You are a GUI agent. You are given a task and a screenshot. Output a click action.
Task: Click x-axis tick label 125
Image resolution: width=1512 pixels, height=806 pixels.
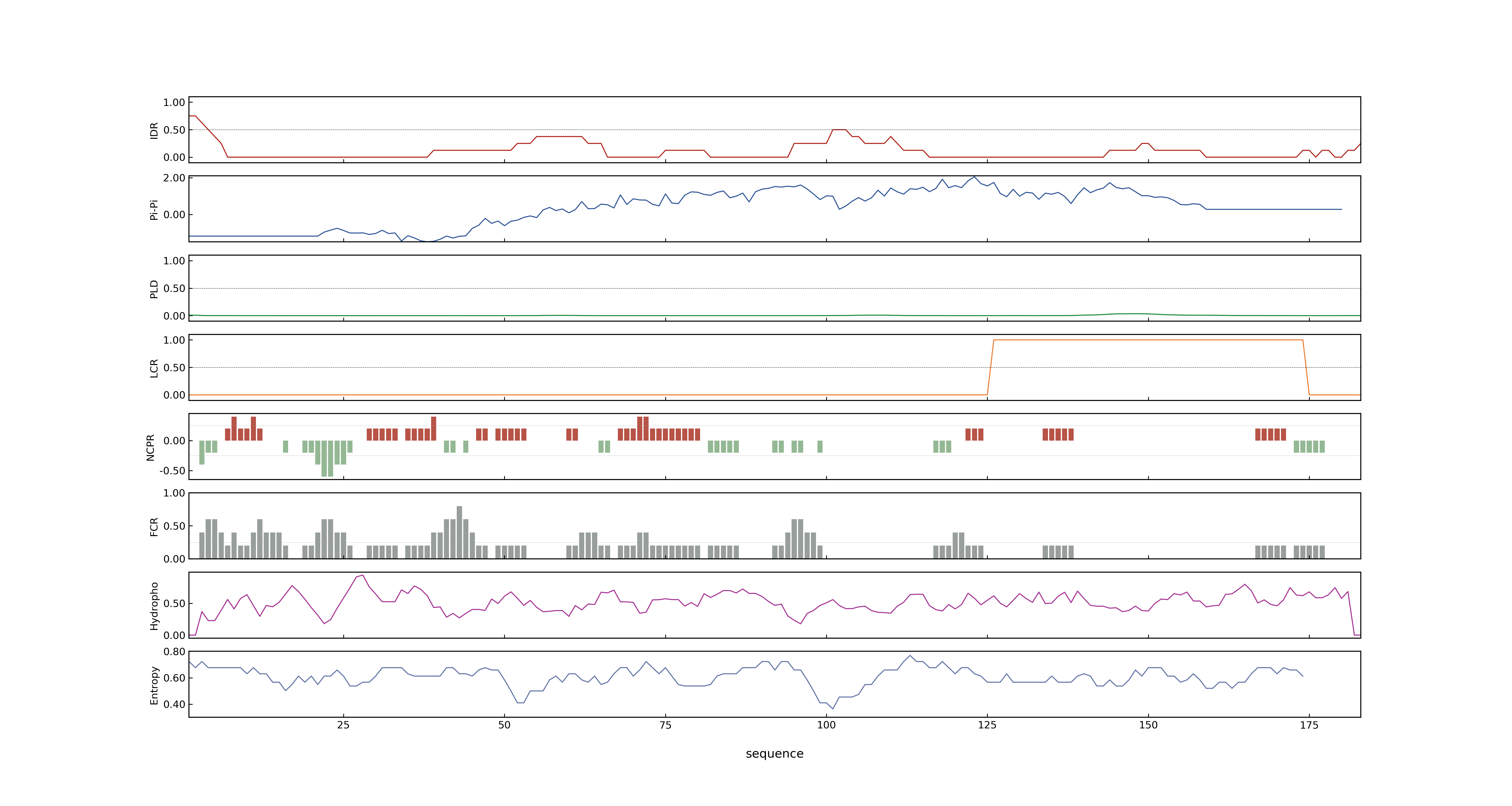pyautogui.click(x=987, y=725)
